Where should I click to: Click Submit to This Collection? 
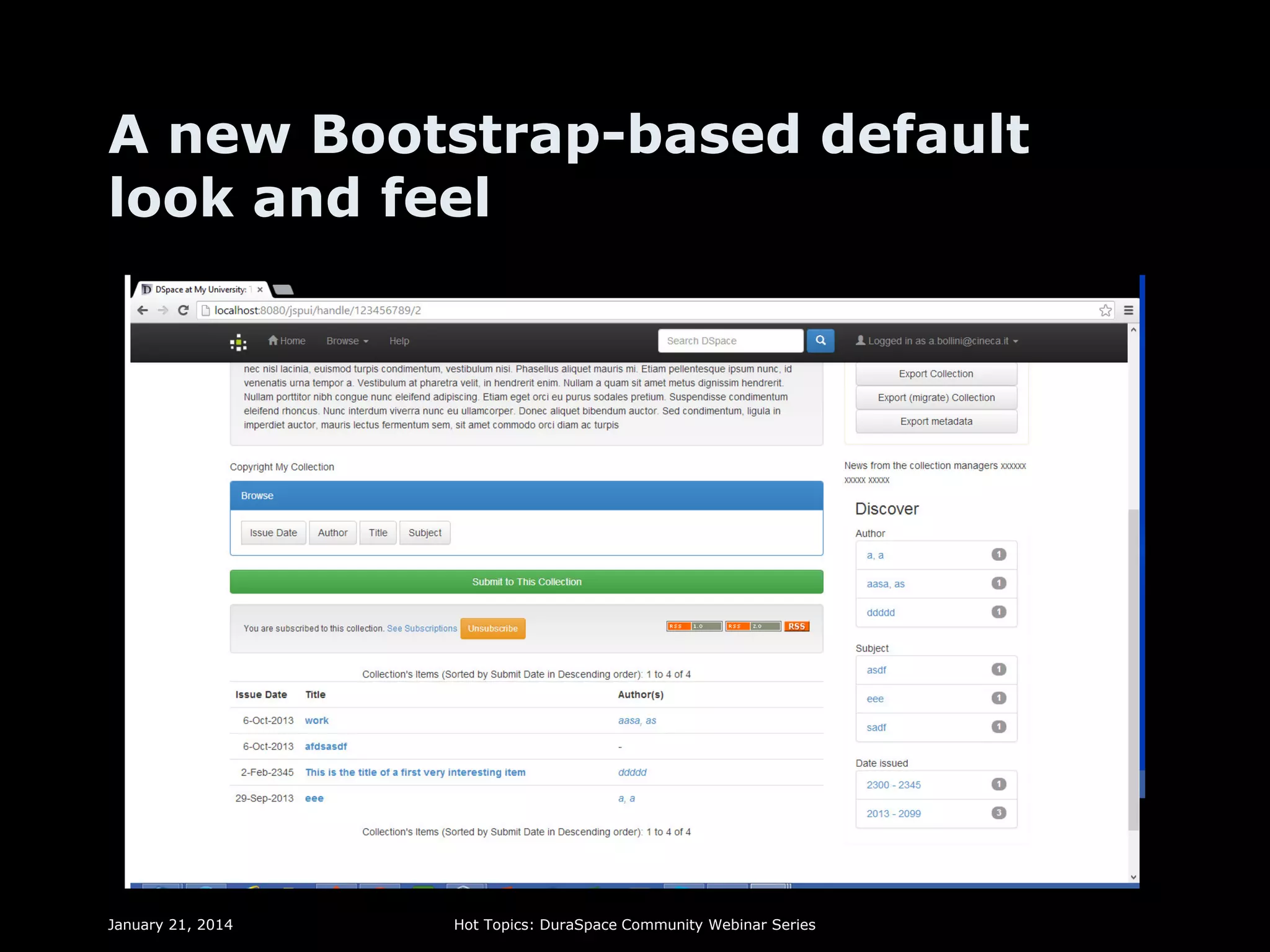526,581
